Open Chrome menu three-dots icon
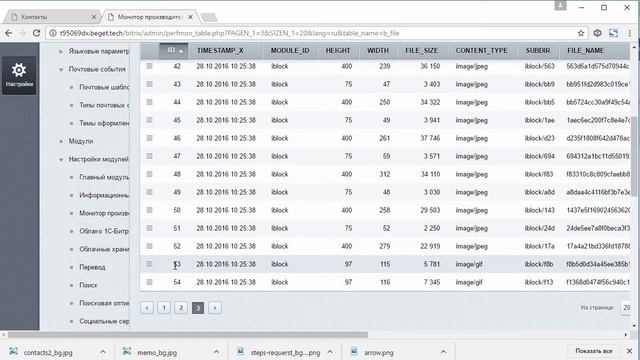 click(630, 33)
